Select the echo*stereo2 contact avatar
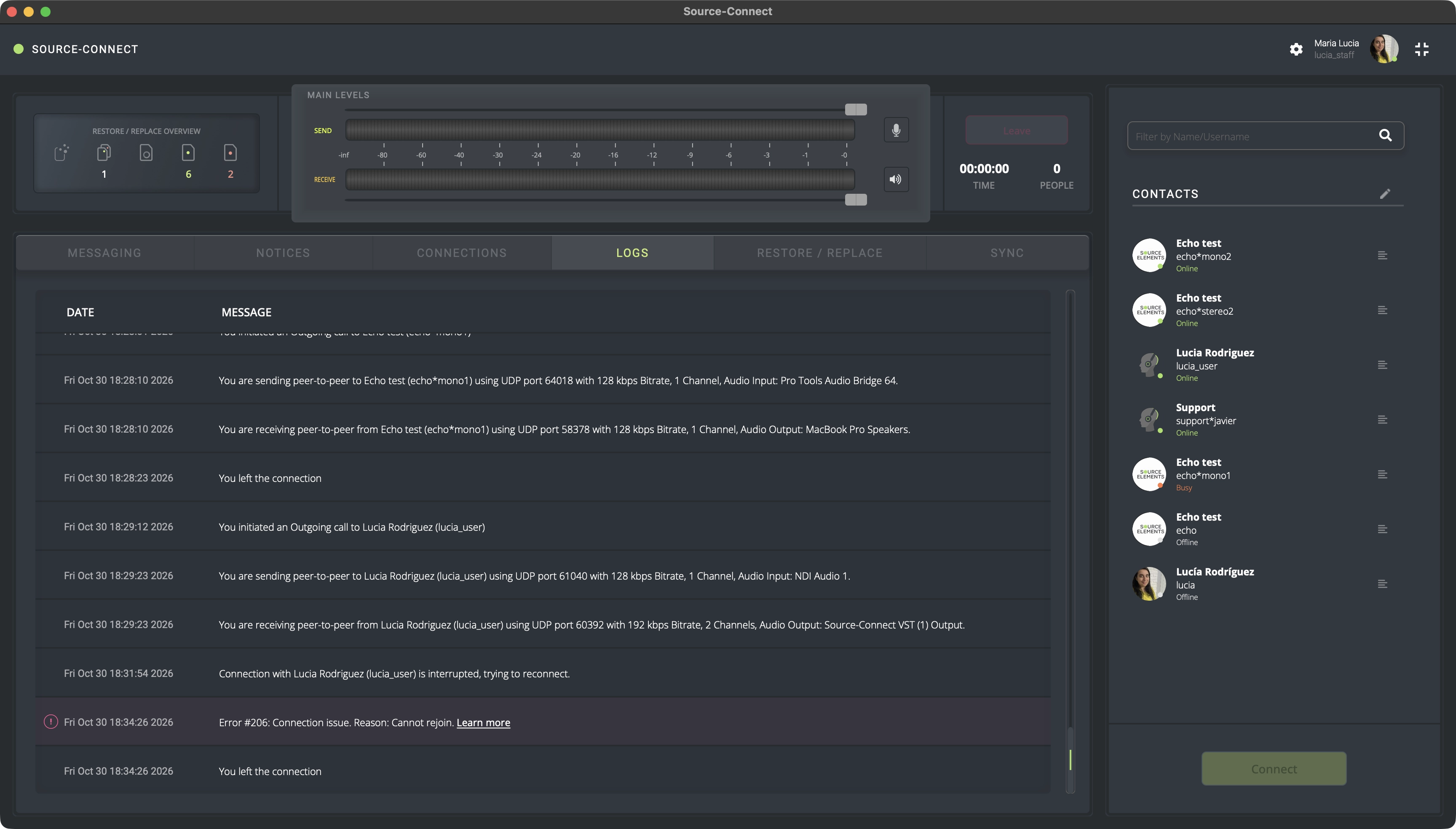Viewport: 1456px width, 829px height. [1149, 310]
